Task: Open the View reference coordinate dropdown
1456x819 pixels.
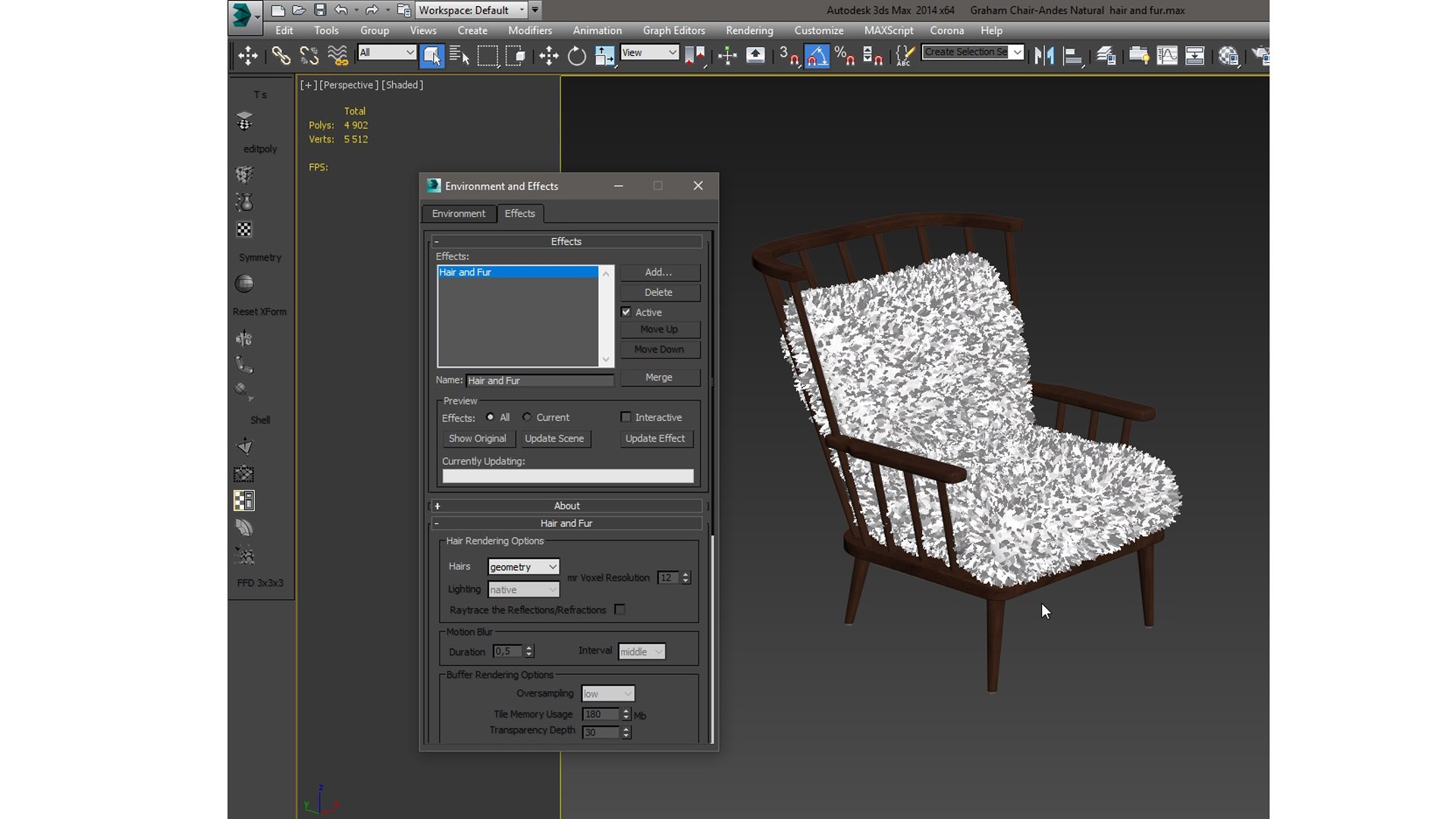Action: point(649,52)
